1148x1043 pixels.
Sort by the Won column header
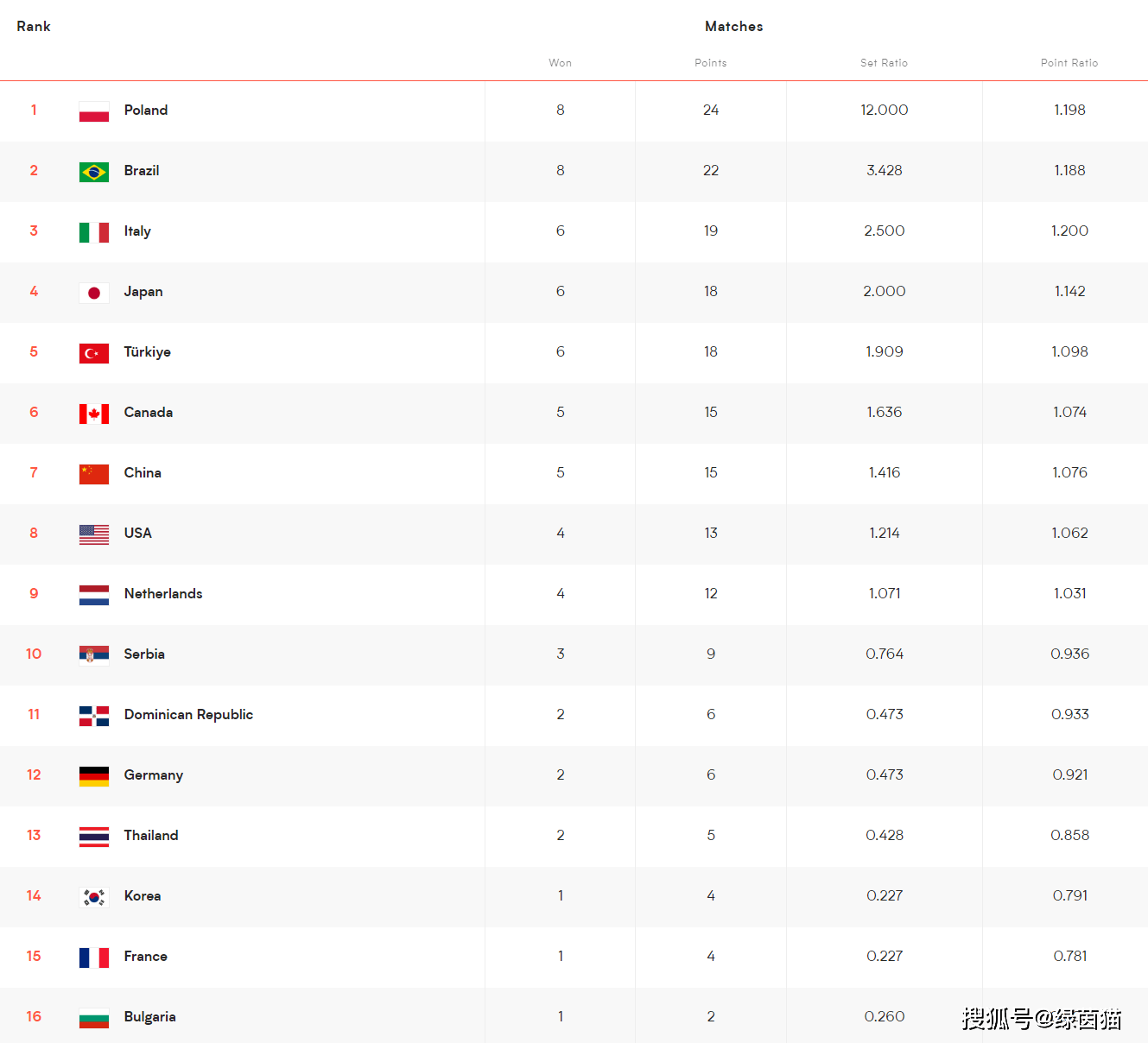560,63
